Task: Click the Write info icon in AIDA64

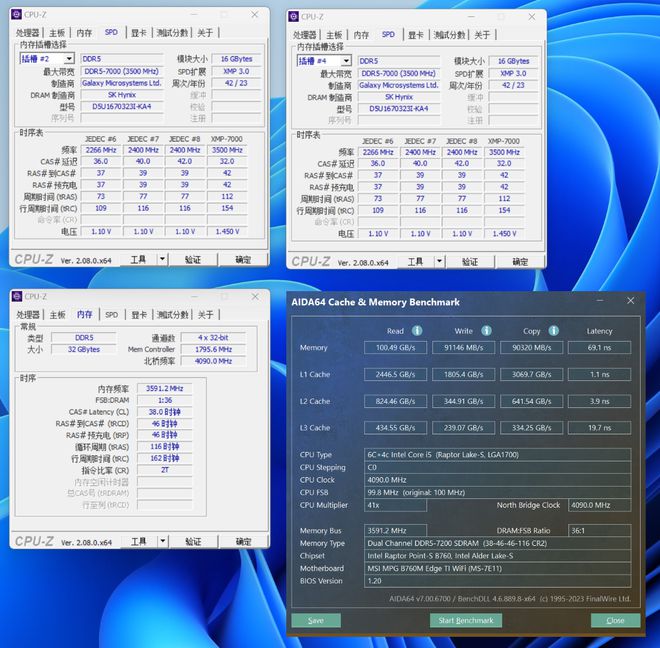Action: 486,331
